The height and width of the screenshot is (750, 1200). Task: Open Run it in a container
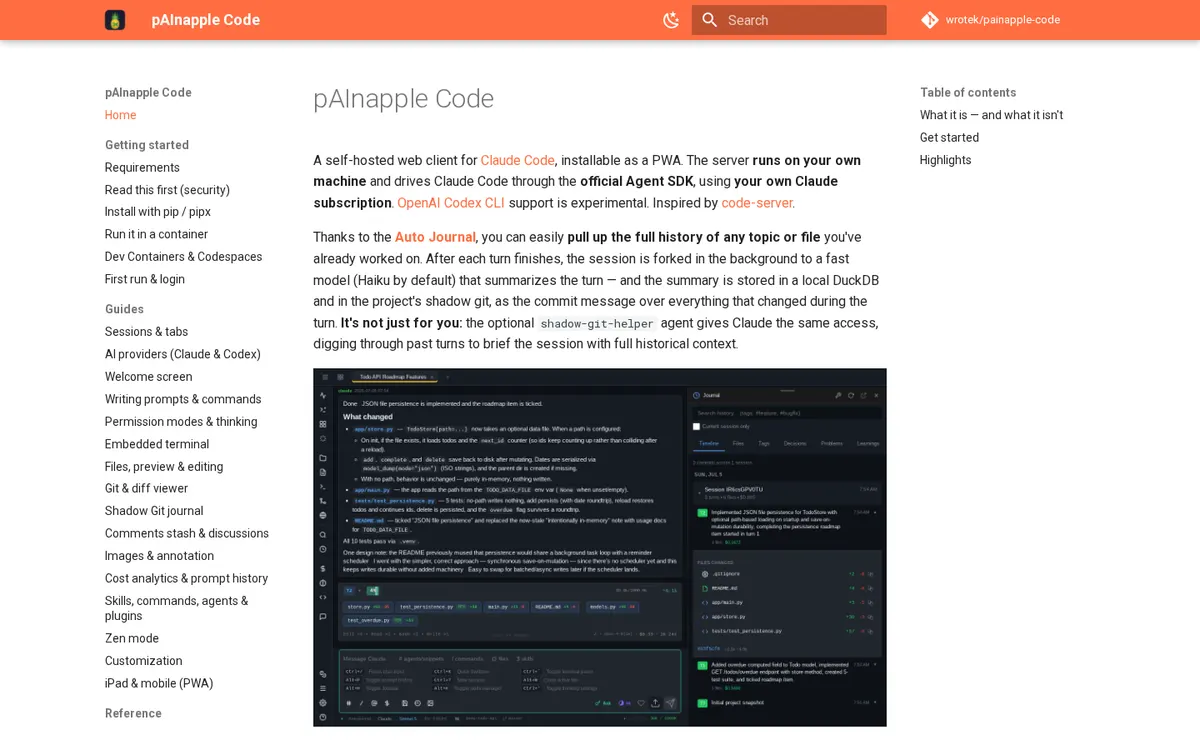coord(156,234)
